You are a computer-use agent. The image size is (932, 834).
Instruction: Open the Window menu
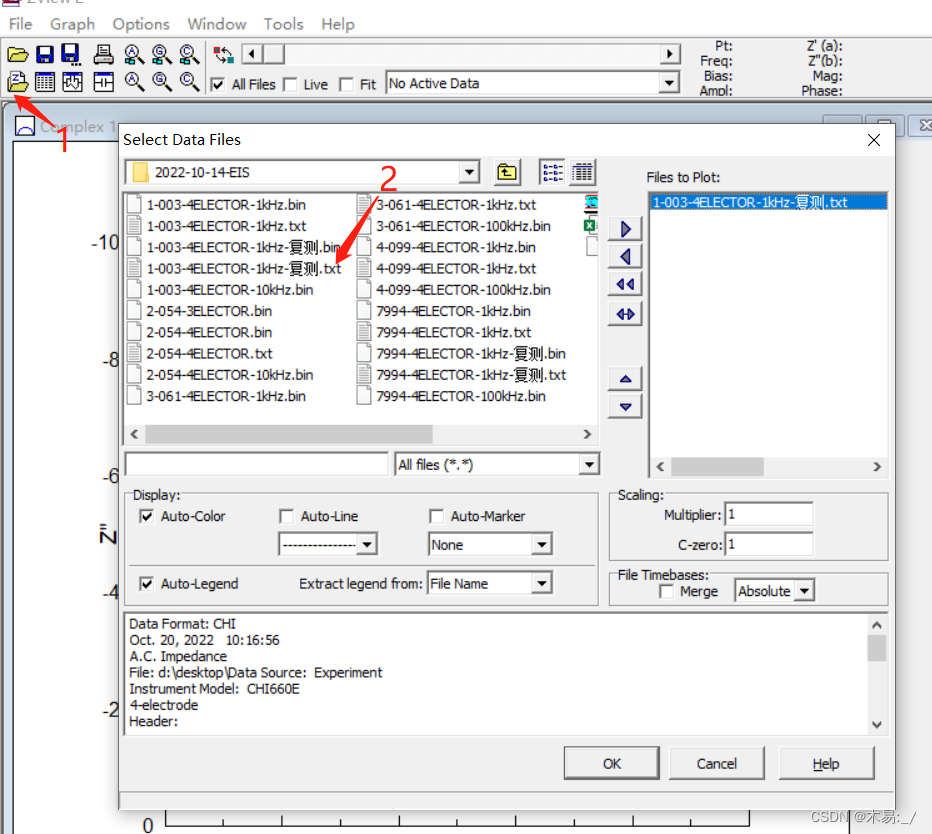tap(217, 24)
